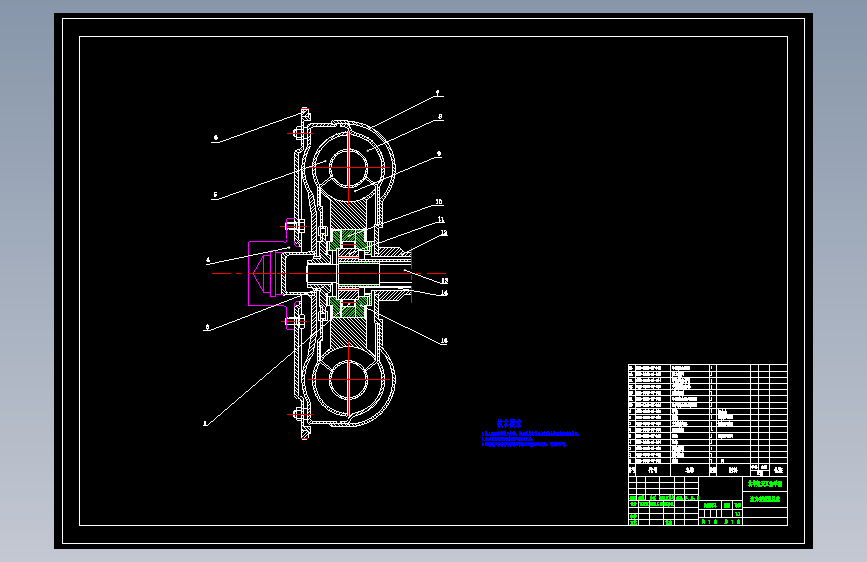Click part callout number 10

(439, 202)
